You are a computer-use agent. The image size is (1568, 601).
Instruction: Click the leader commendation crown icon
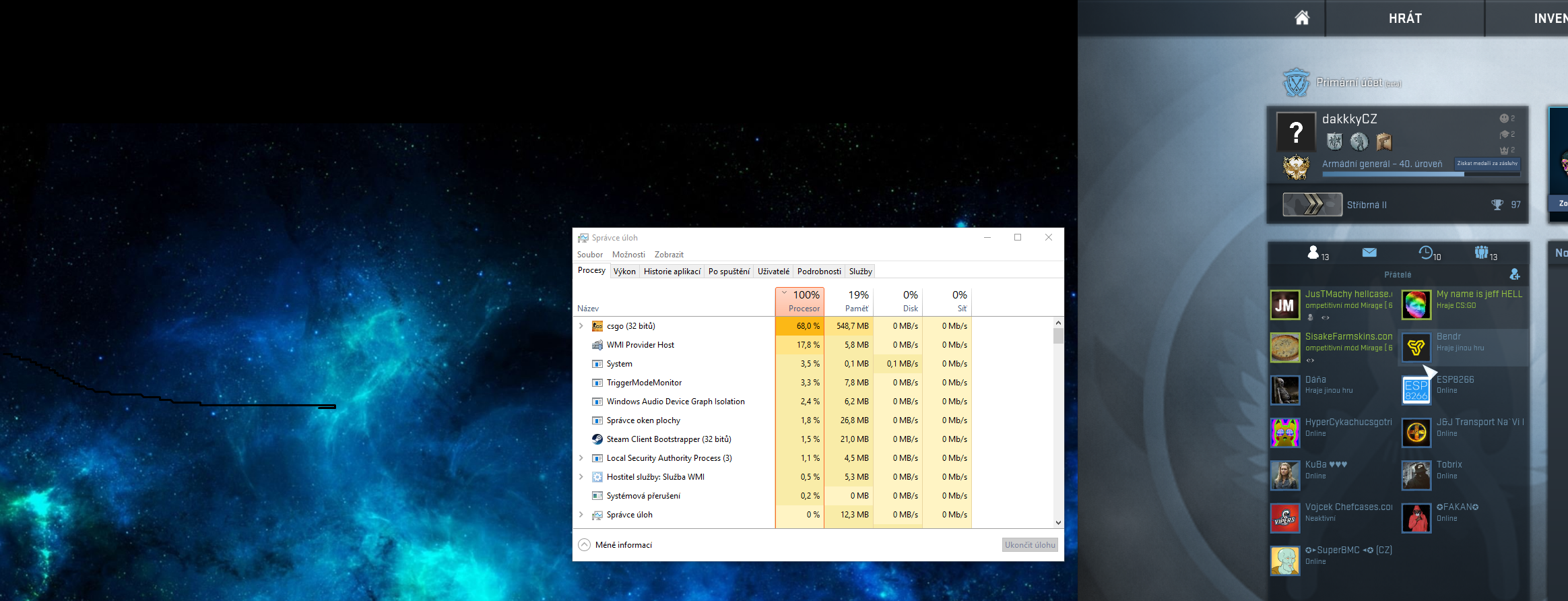[1504, 150]
